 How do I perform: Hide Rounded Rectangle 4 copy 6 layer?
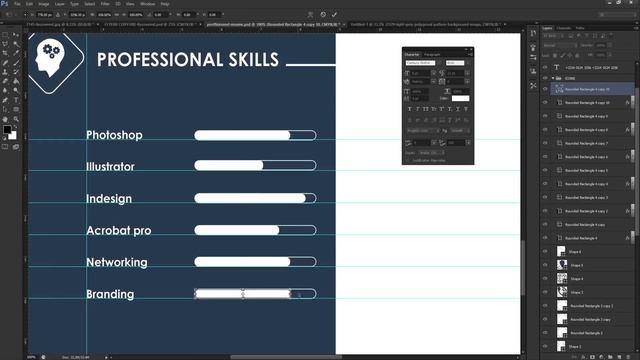(545, 157)
